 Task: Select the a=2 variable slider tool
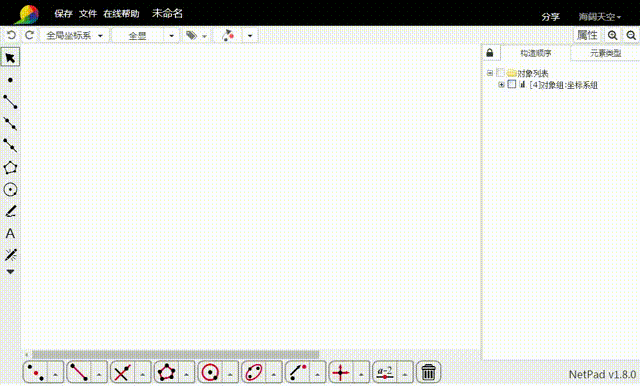[385, 372]
